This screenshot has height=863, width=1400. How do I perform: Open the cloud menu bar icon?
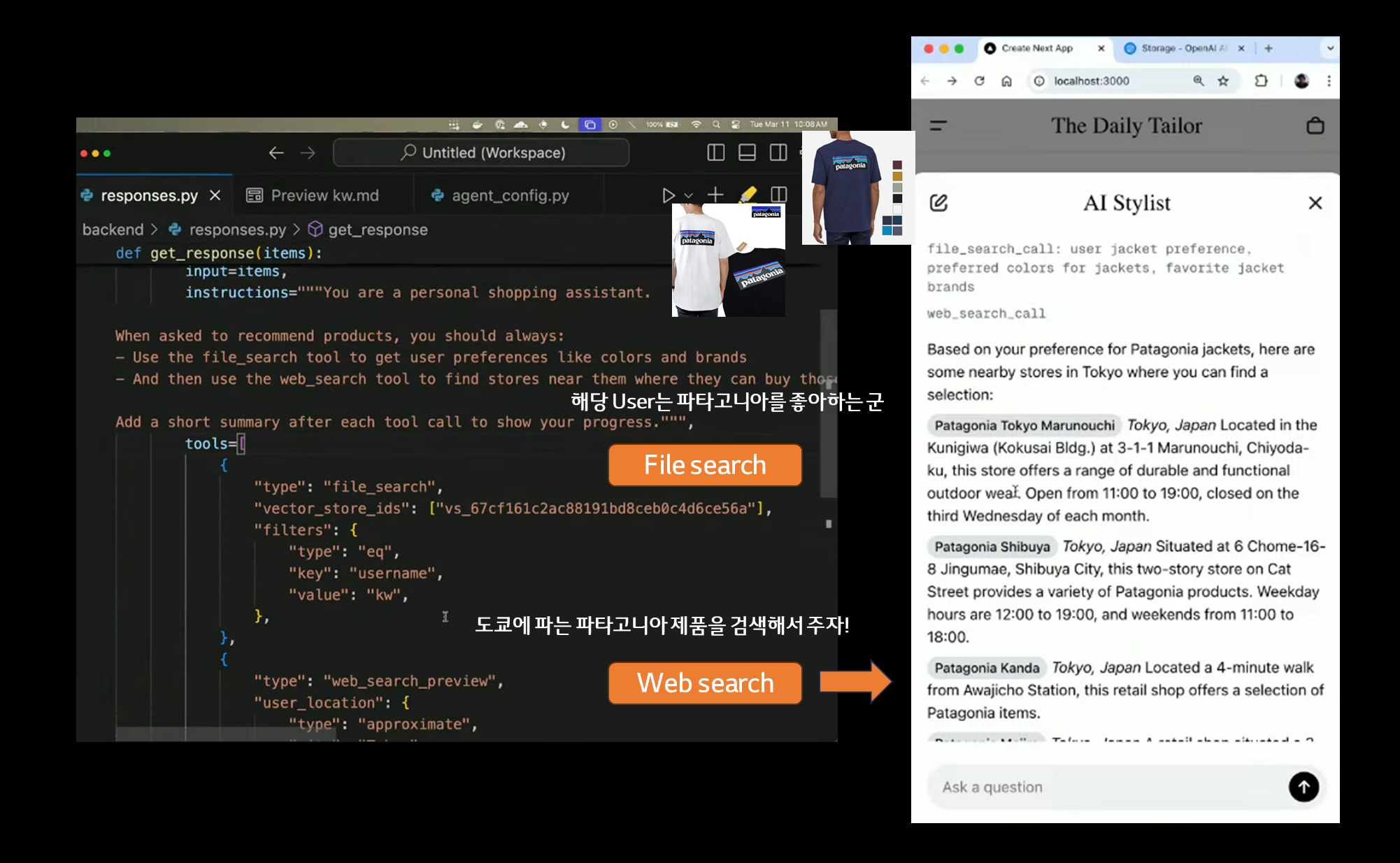pos(521,124)
